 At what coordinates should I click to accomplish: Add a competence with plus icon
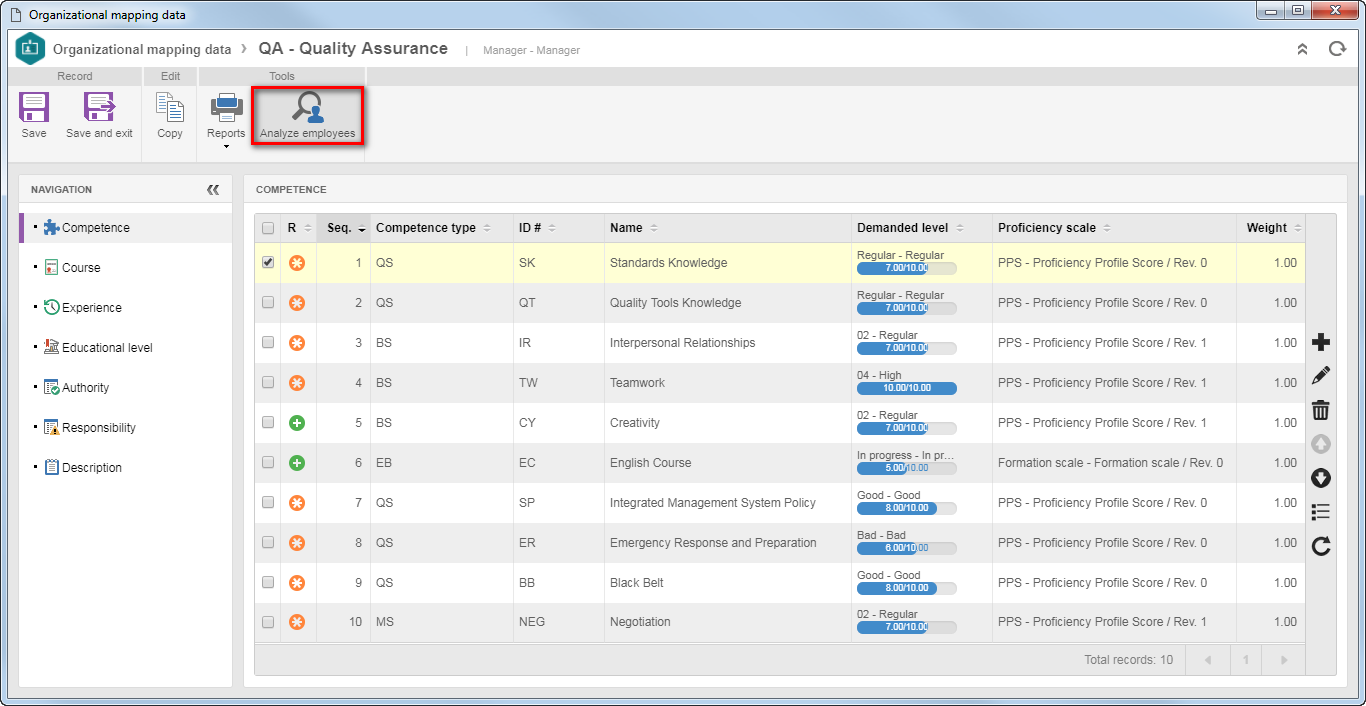pos(1321,343)
